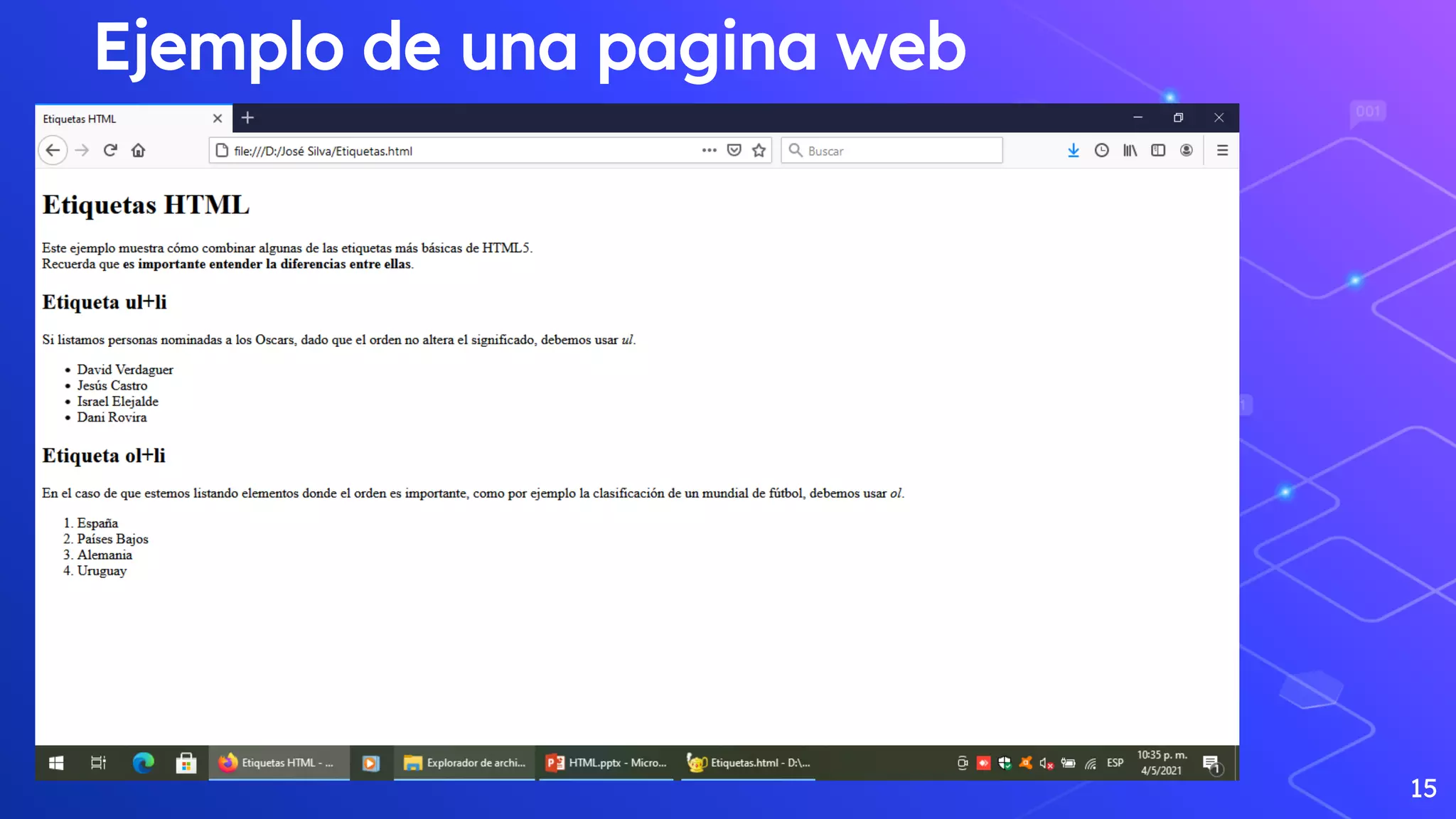Switch to Explorador de archivos window
This screenshot has width=1456, height=819.
pyautogui.click(x=464, y=763)
